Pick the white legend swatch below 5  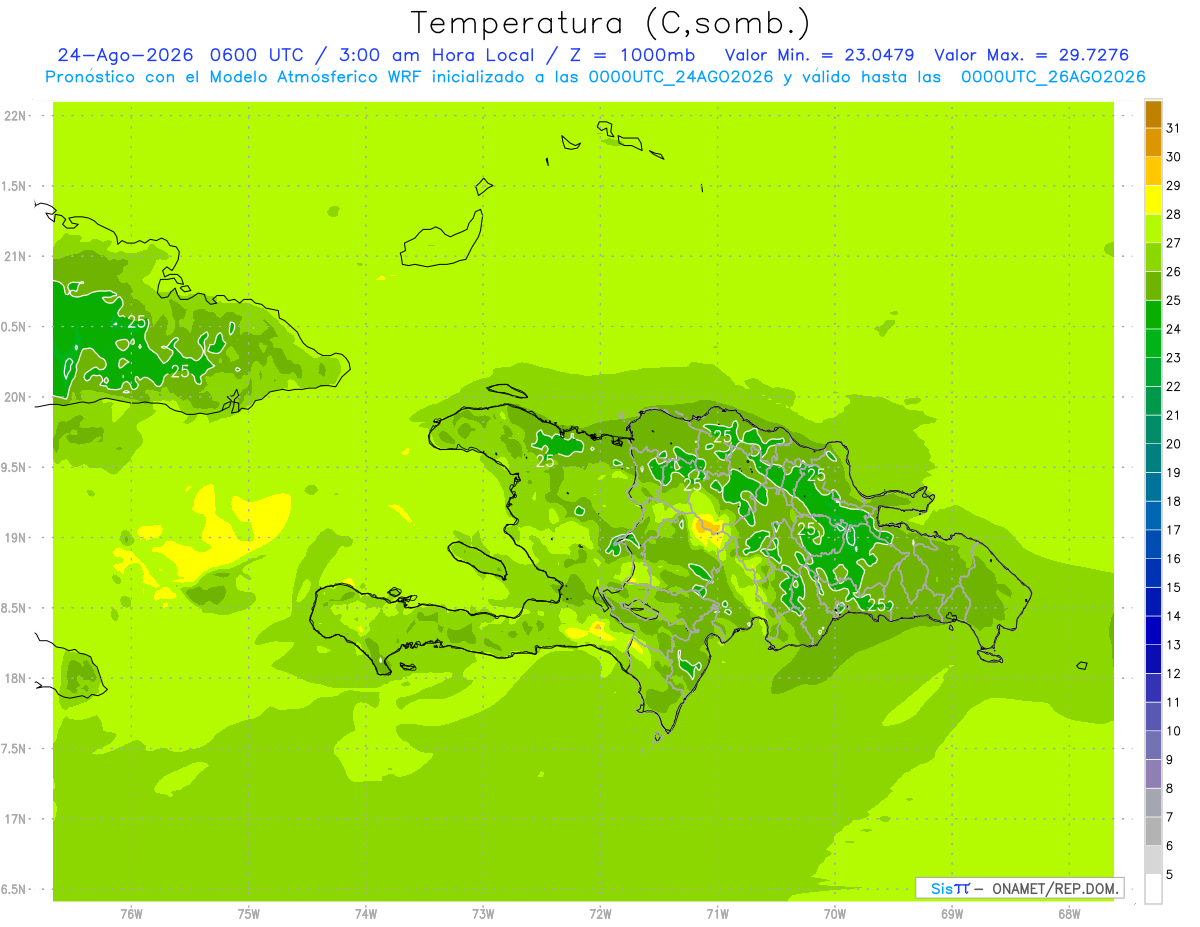pyautogui.click(x=1153, y=889)
